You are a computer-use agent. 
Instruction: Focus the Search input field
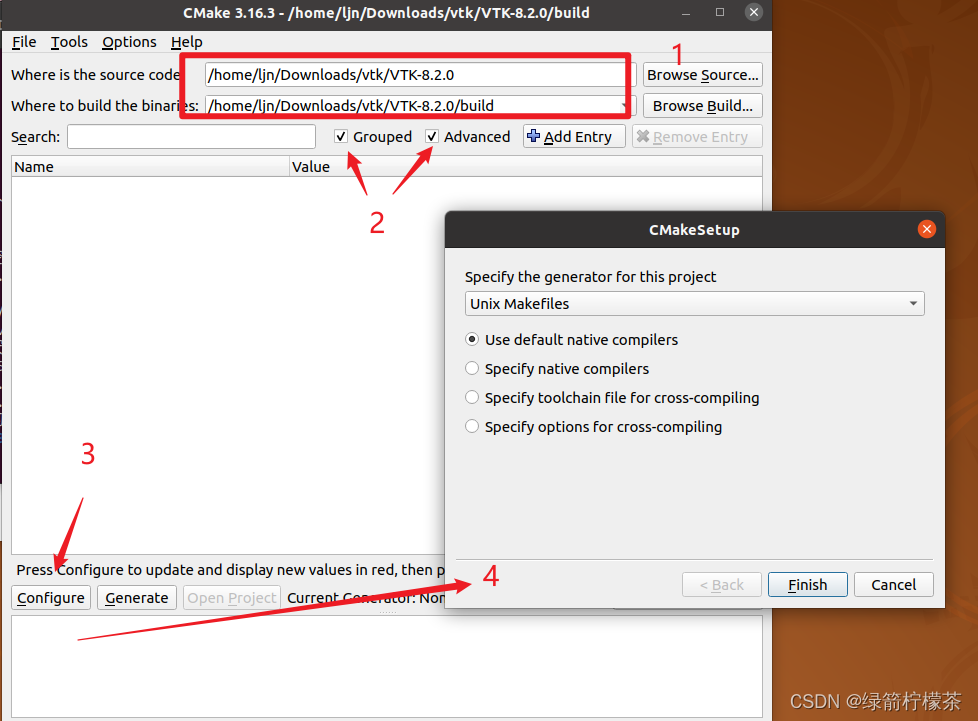[x=191, y=137]
